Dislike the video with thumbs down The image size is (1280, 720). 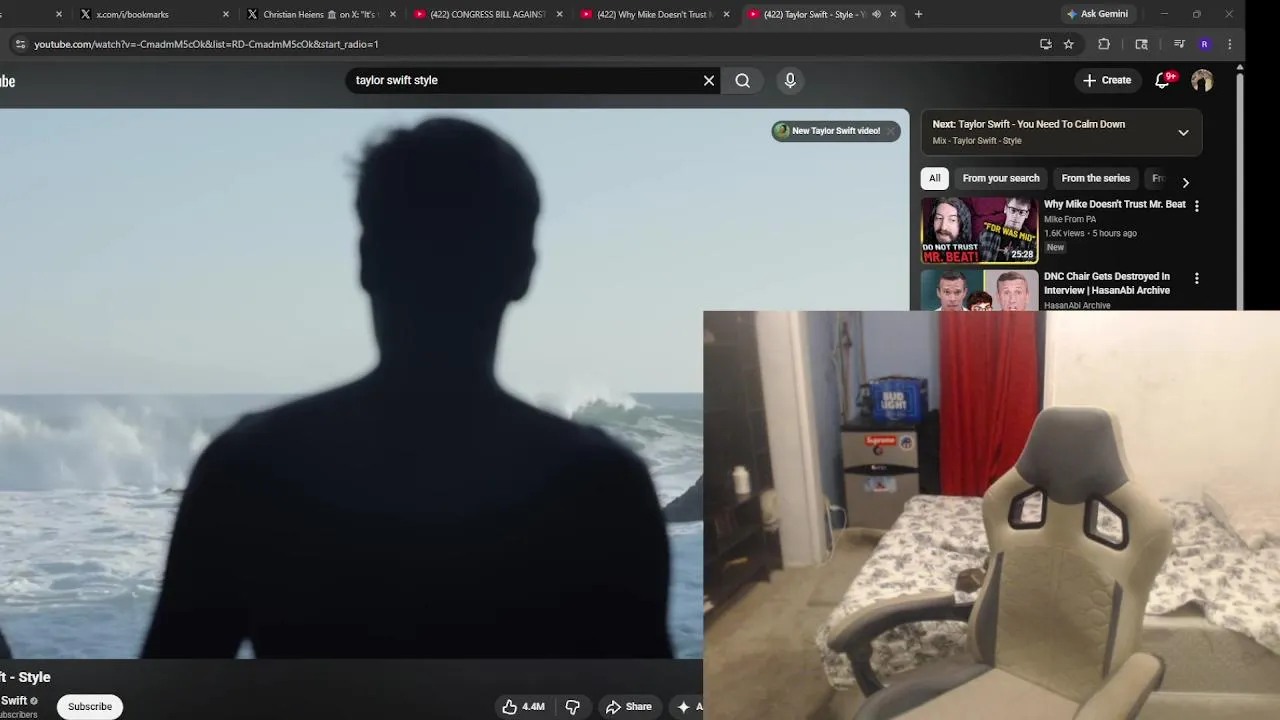pos(573,707)
